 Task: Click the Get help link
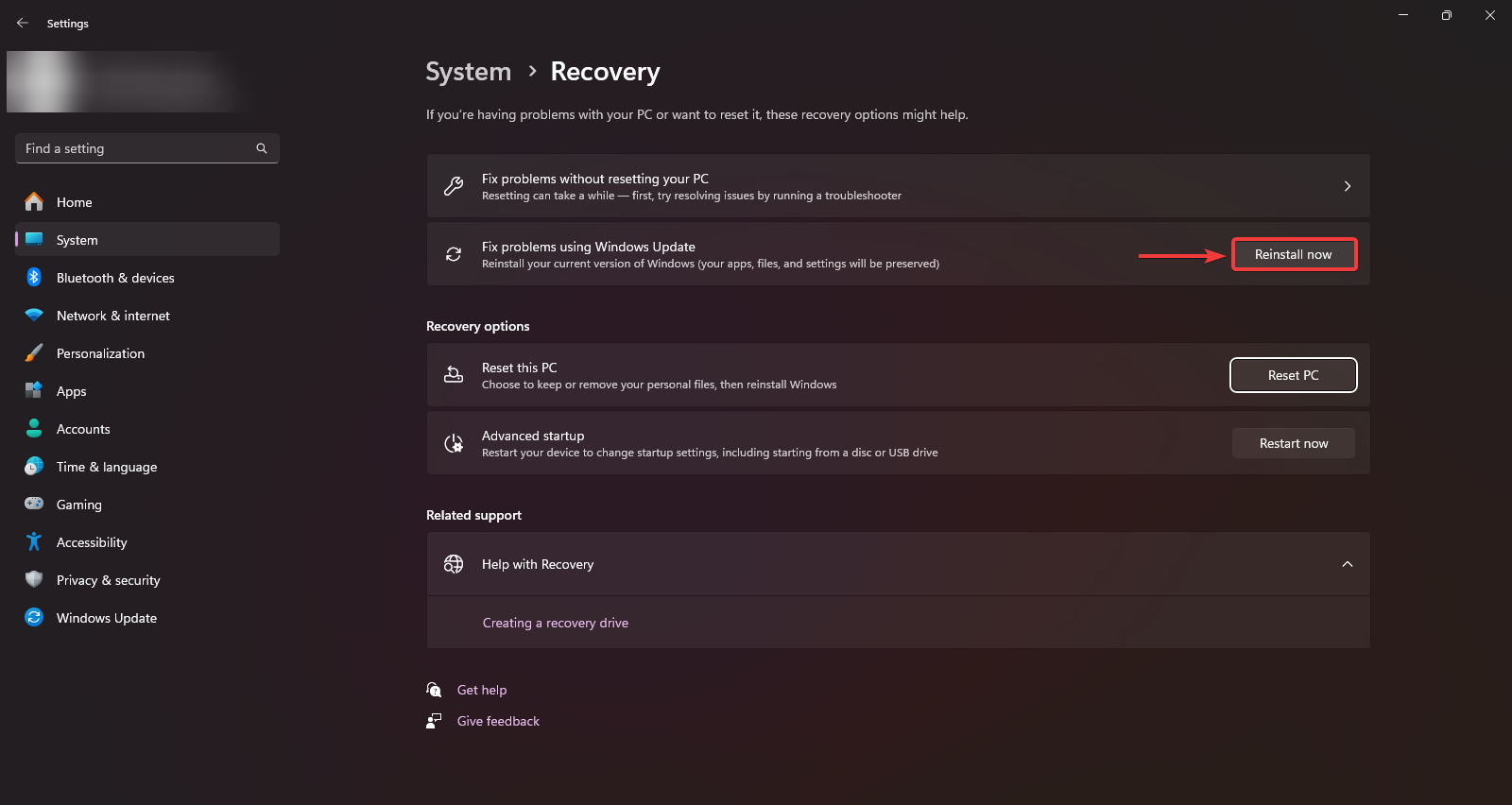coord(482,690)
